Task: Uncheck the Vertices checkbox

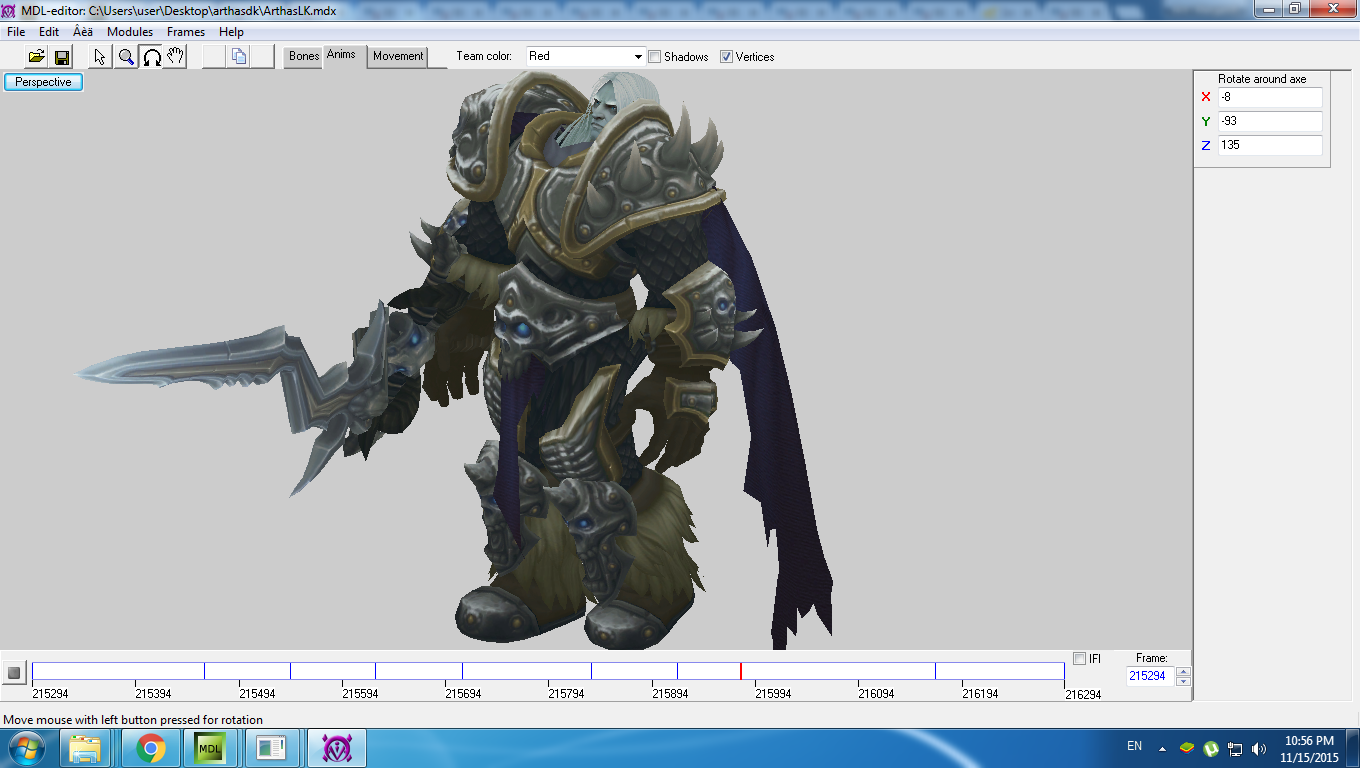Action: (727, 57)
